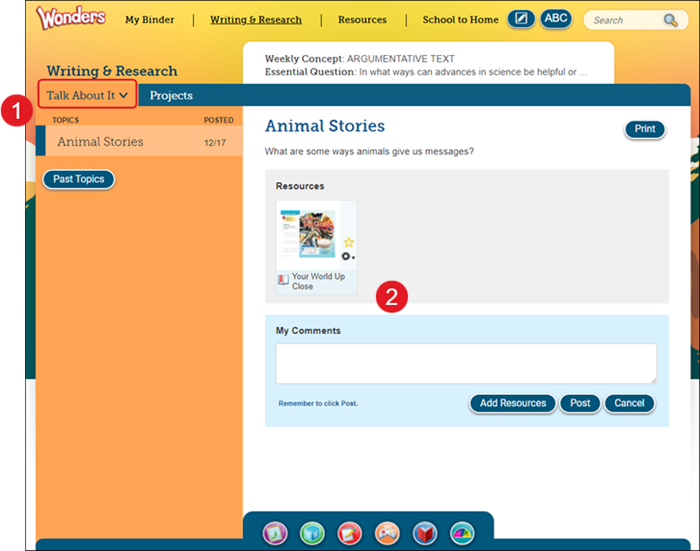Viewport: 700px width, 551px height.
Task: Open the green cube icon
Action: [x=311, y=533]
